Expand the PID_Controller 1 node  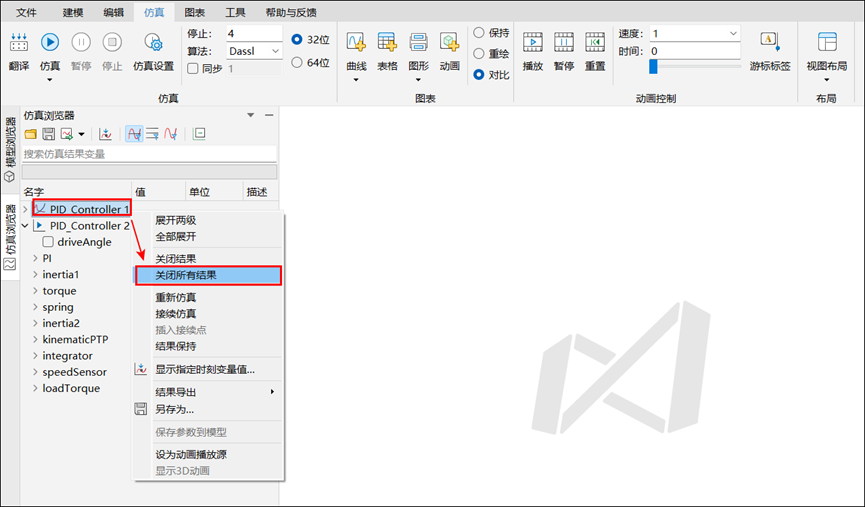25,209
